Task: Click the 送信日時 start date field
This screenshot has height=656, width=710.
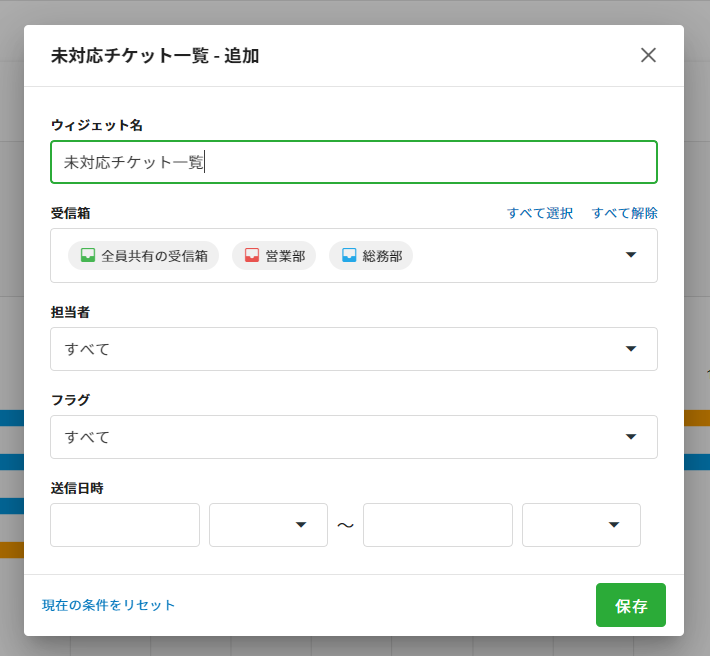Action: tap(125, 525)
